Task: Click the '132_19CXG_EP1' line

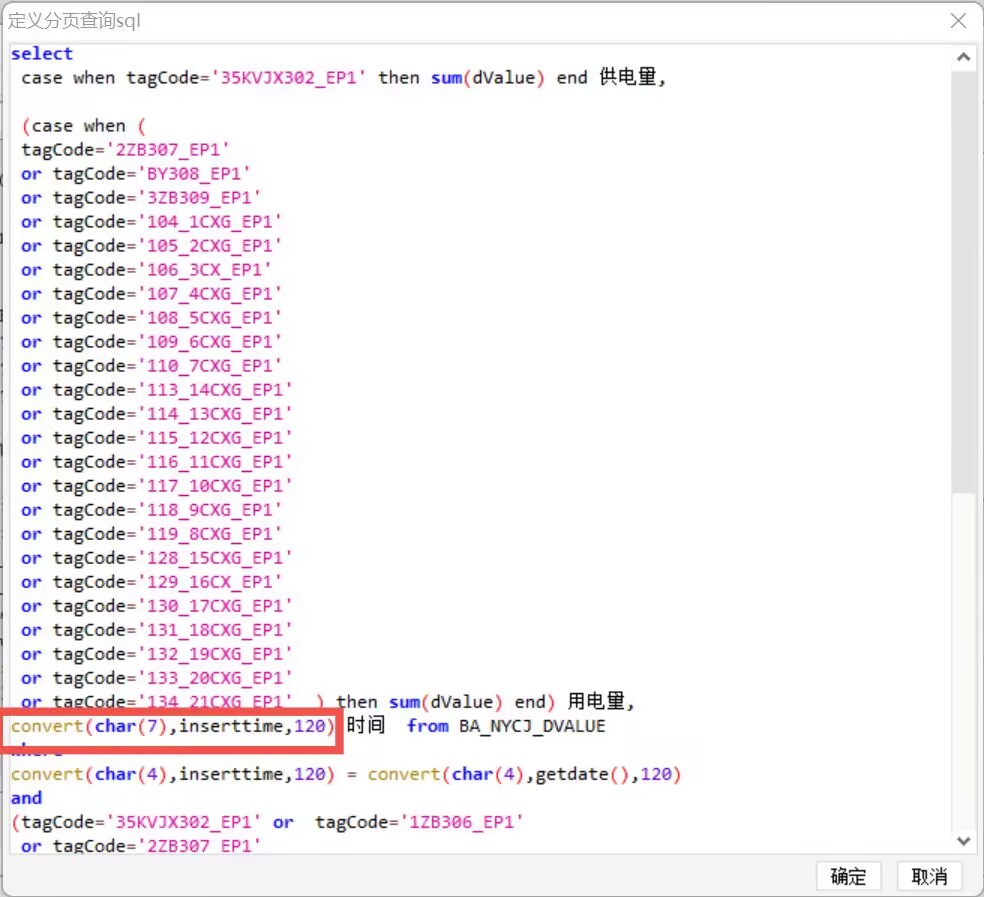Action: click(x=157, y=654)
